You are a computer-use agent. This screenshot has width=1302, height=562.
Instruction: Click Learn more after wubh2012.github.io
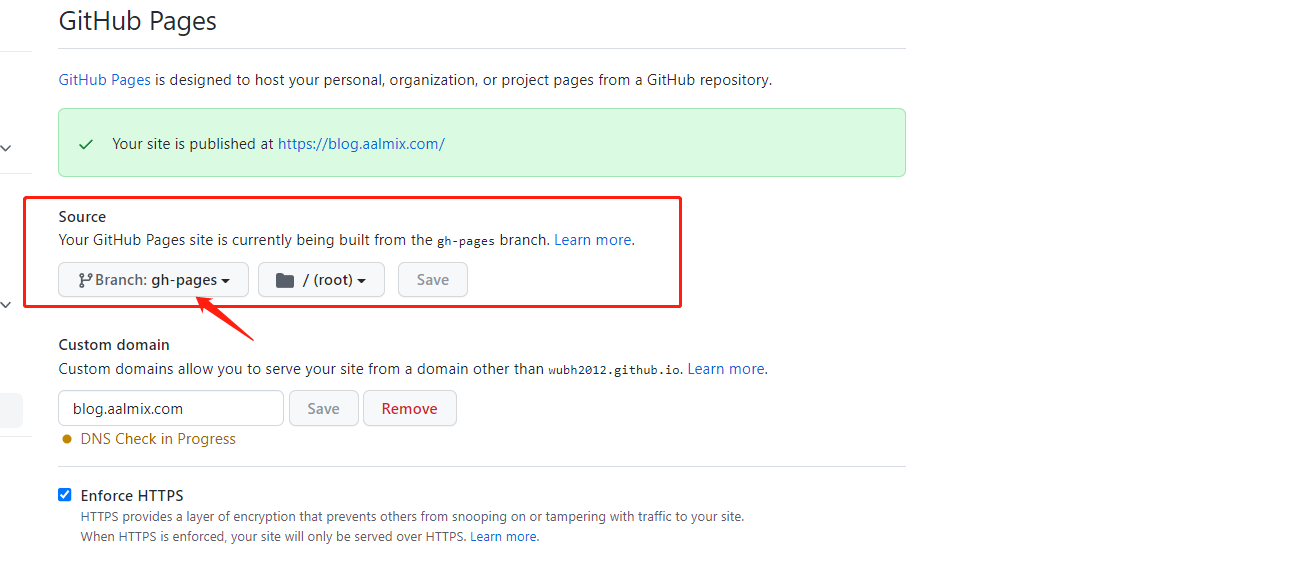[x=726, y=369]
